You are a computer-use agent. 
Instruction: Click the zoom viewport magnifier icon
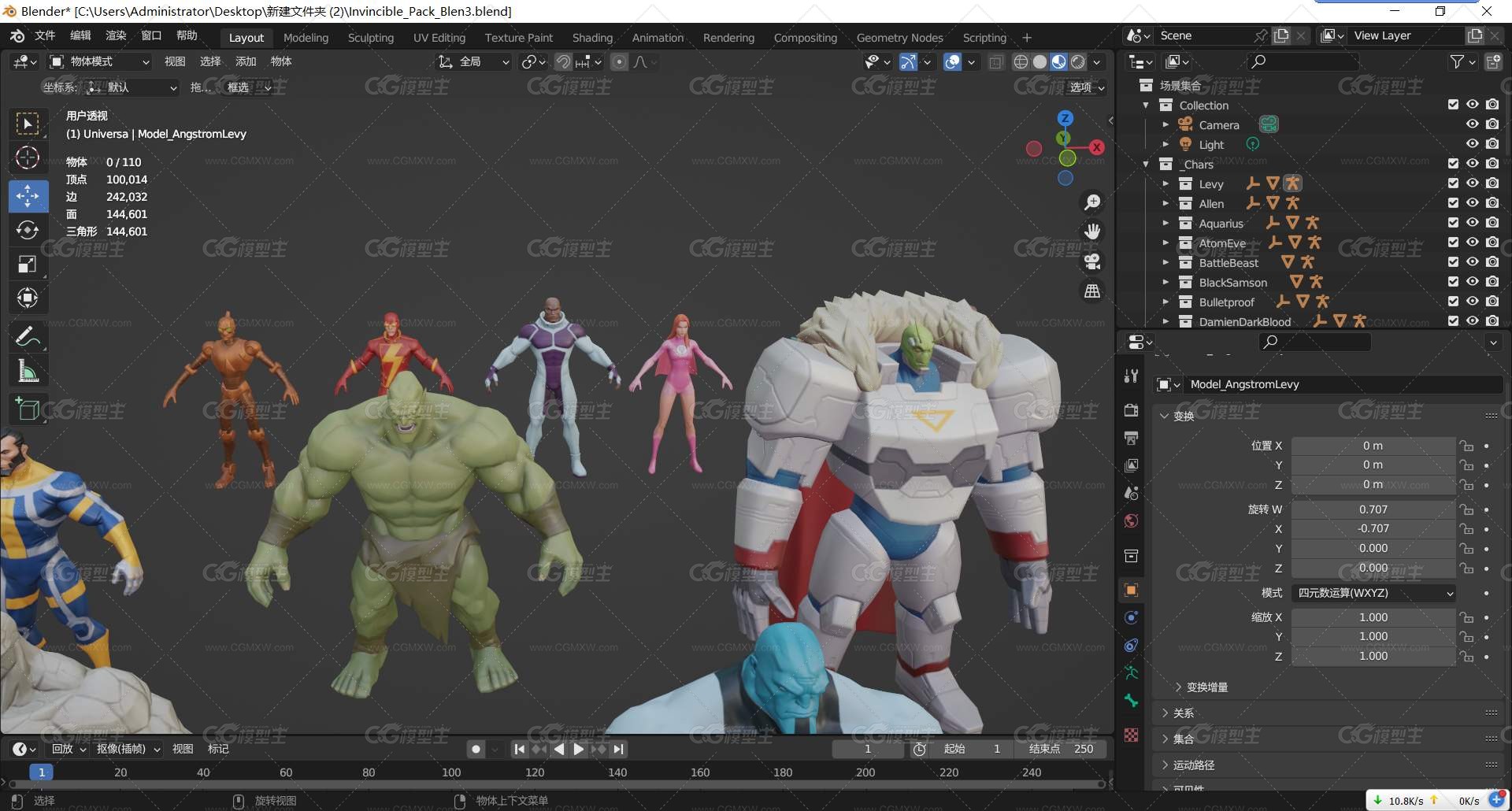pos(1092,202)
